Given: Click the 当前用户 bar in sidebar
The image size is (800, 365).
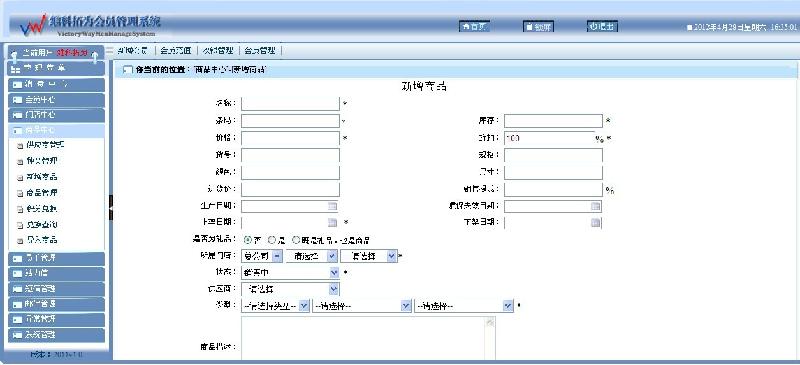Looking at the screenshot, I should pyautogui.click(x=56, y=53).
